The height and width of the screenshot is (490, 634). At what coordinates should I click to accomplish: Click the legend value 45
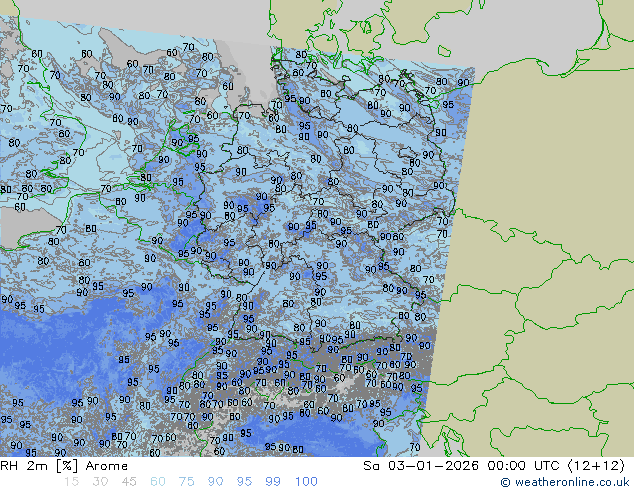point(129,482)
